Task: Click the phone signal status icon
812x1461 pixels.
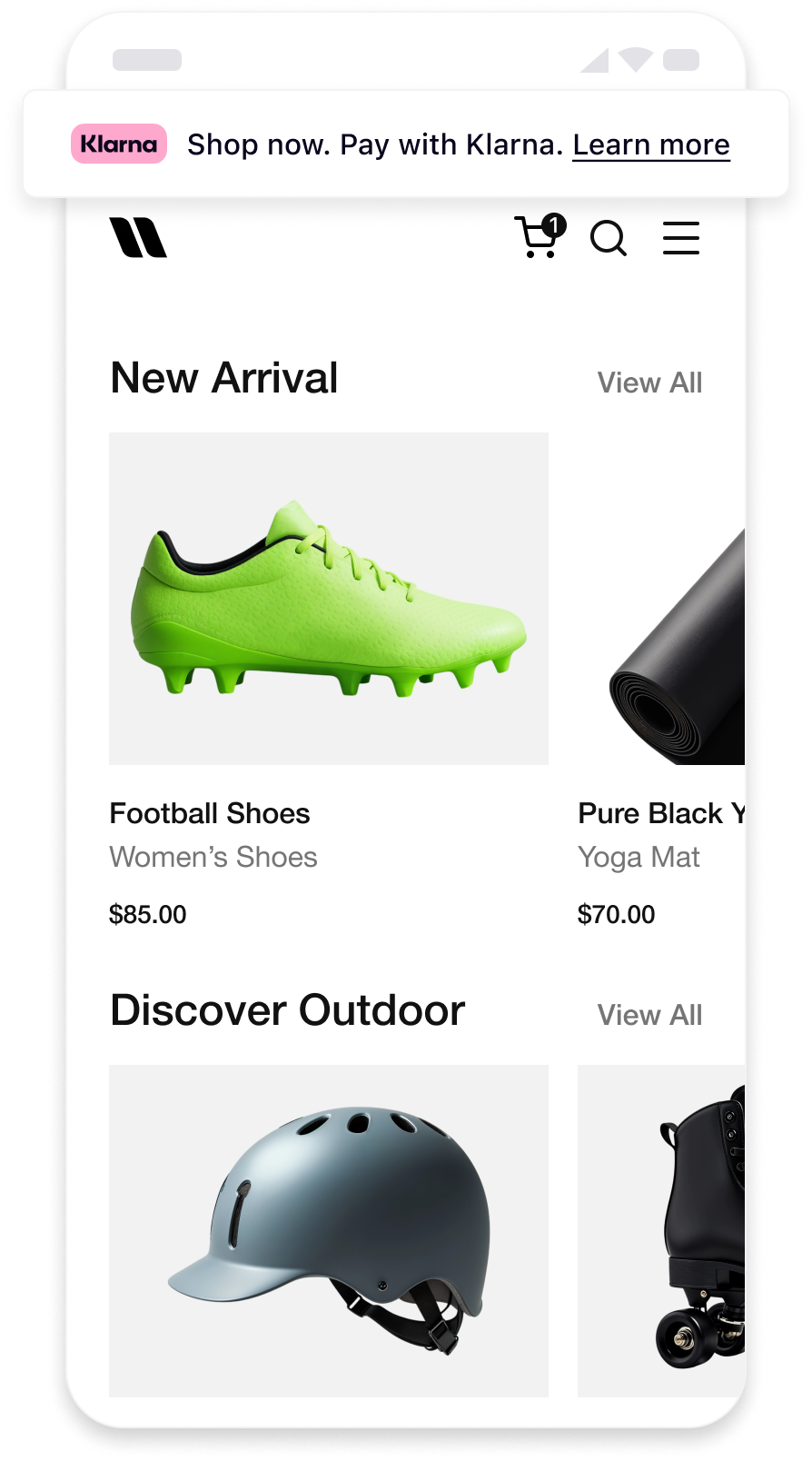Action: (x=595, y=60)
